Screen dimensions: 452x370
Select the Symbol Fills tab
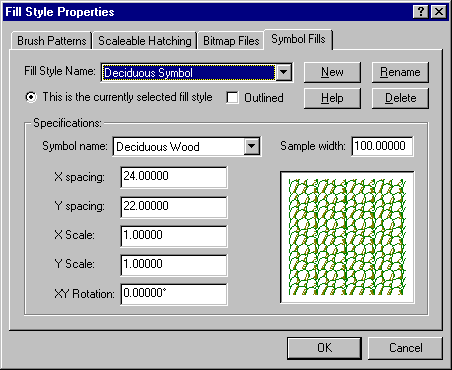(x=298, y=39)
